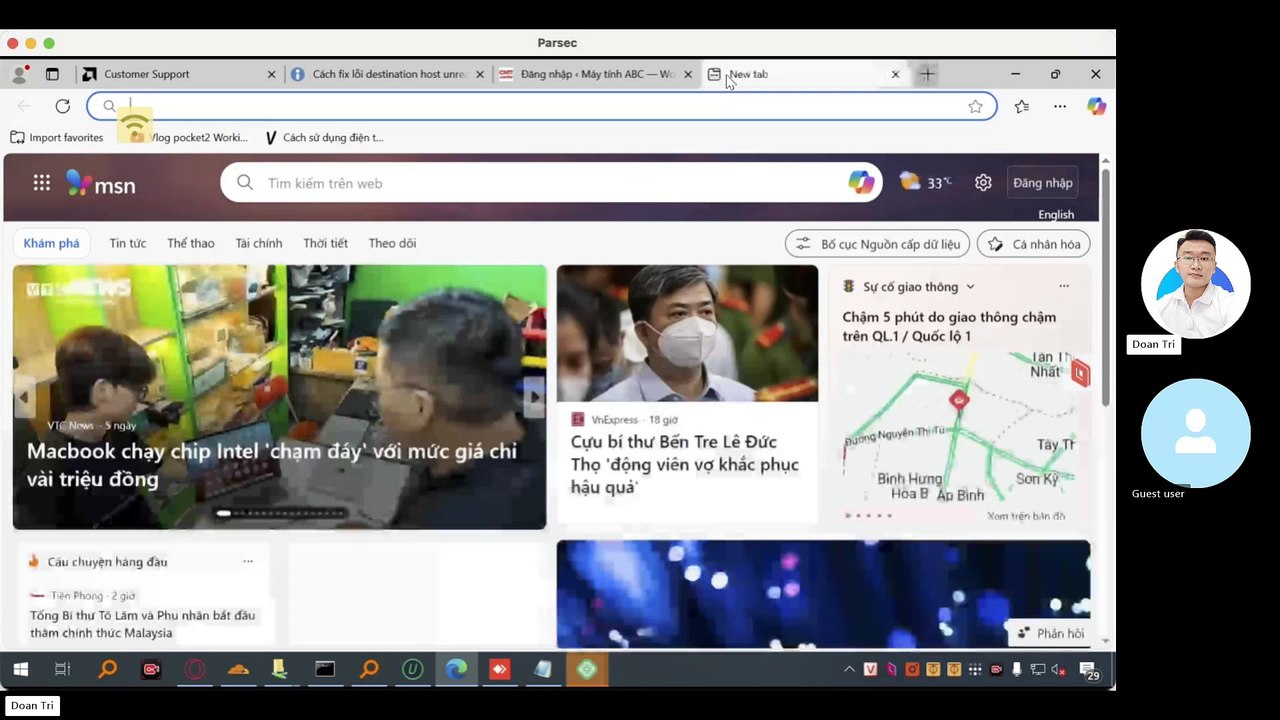1280x720 pixels.
Task: Open Copilot icon in browser toolbar
Action: click(1096, 106)
